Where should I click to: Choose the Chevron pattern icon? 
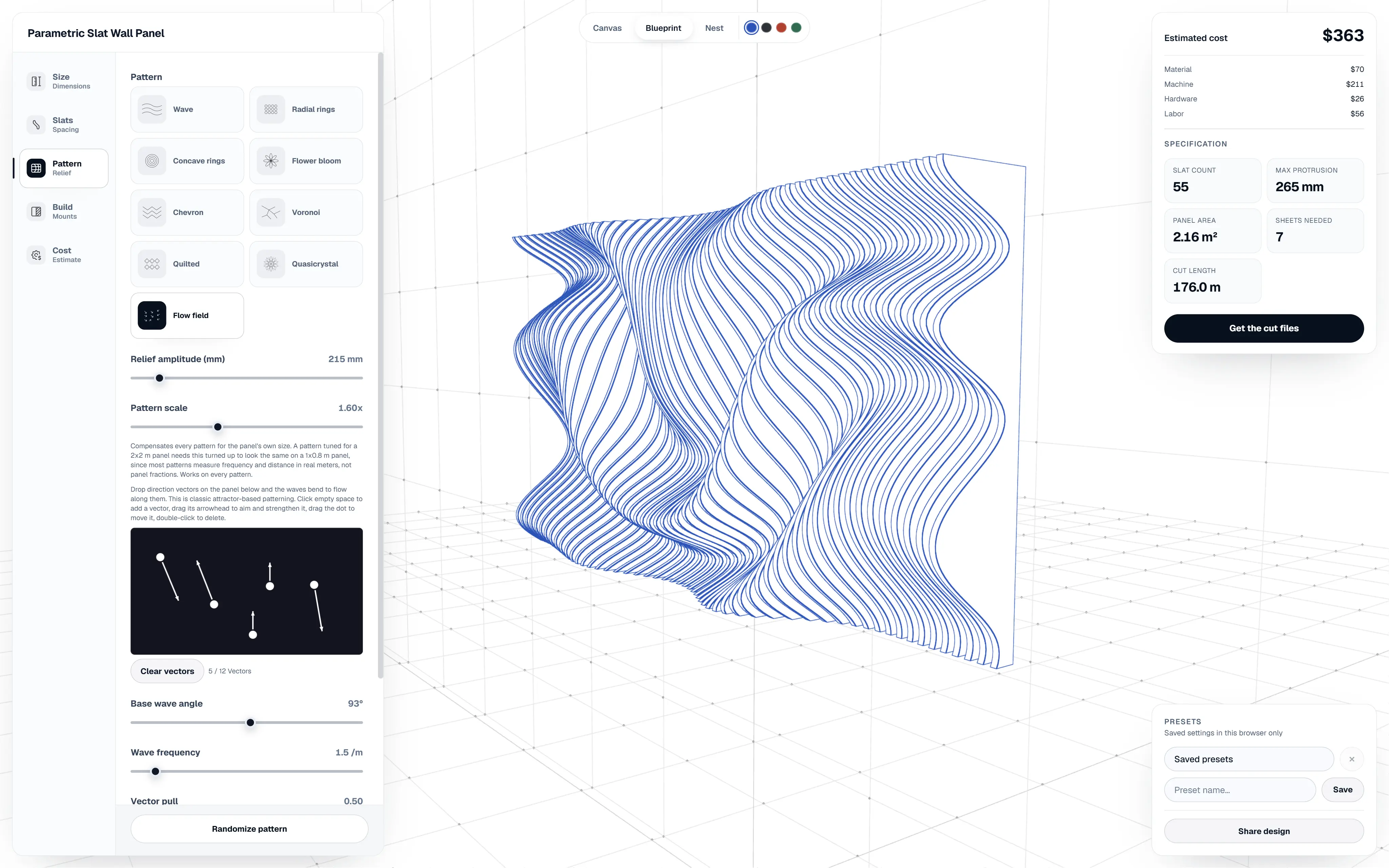click(x=152, y=212)
